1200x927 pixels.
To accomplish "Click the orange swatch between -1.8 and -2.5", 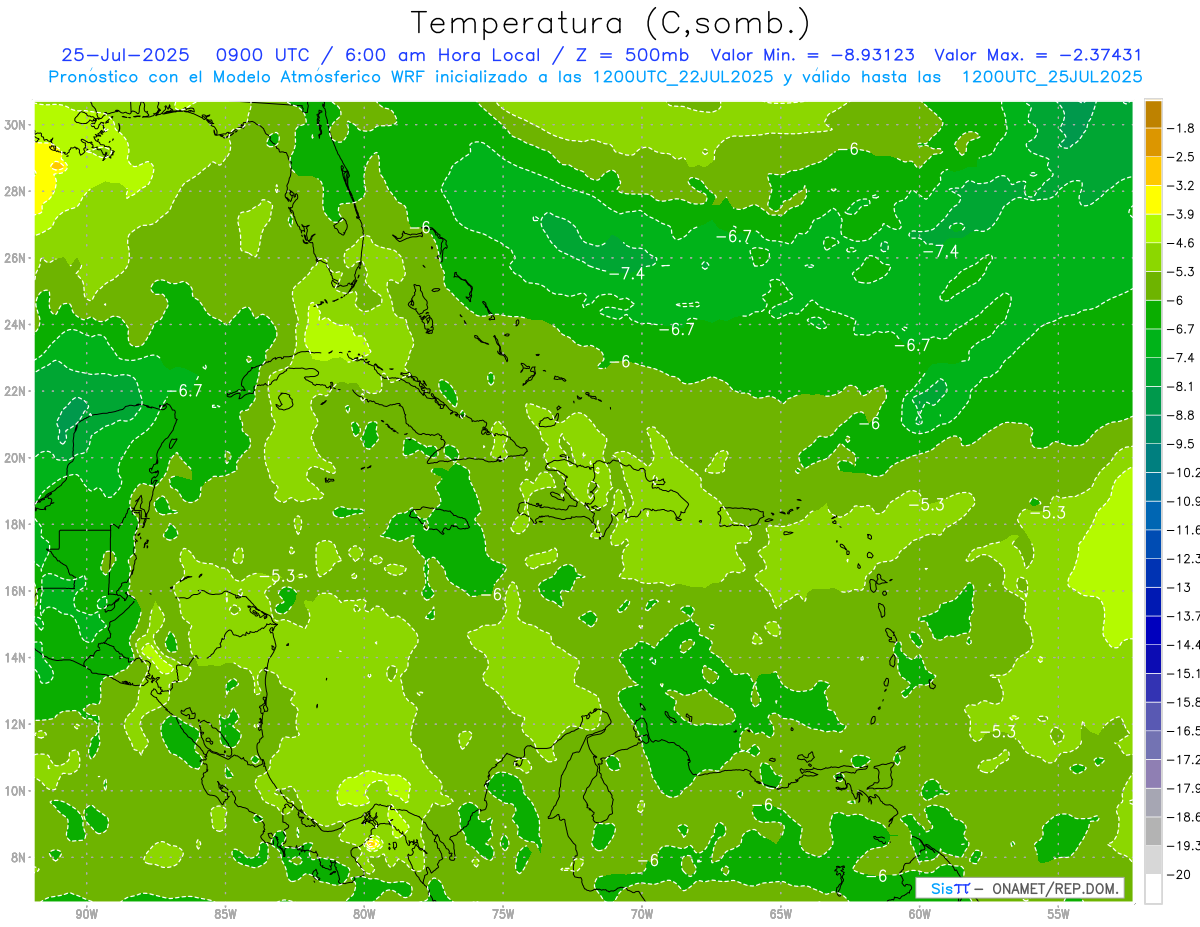I will [x=1153, y=142].
